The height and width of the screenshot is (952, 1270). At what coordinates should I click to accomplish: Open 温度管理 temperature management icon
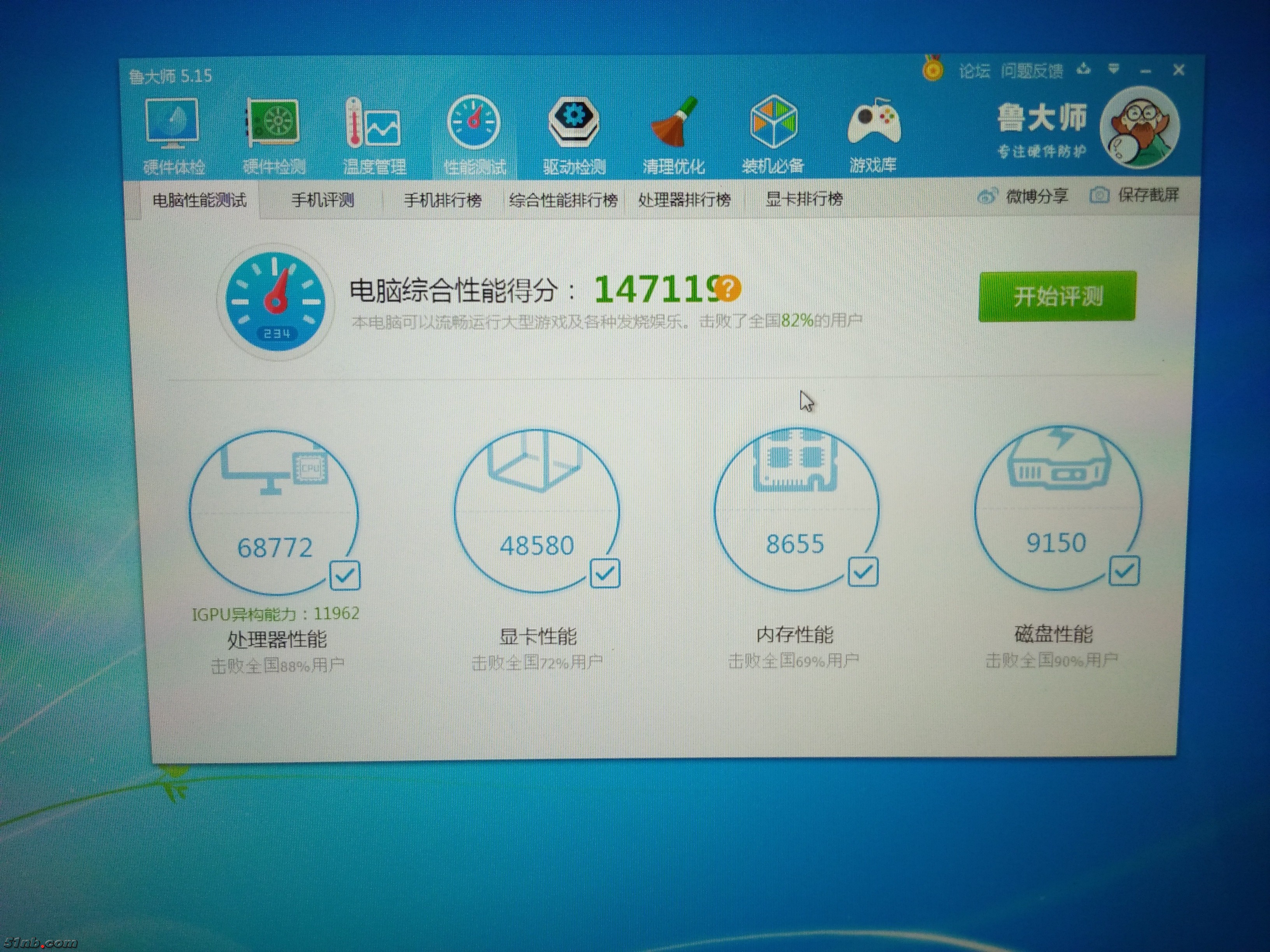click(x=374, y=136)
